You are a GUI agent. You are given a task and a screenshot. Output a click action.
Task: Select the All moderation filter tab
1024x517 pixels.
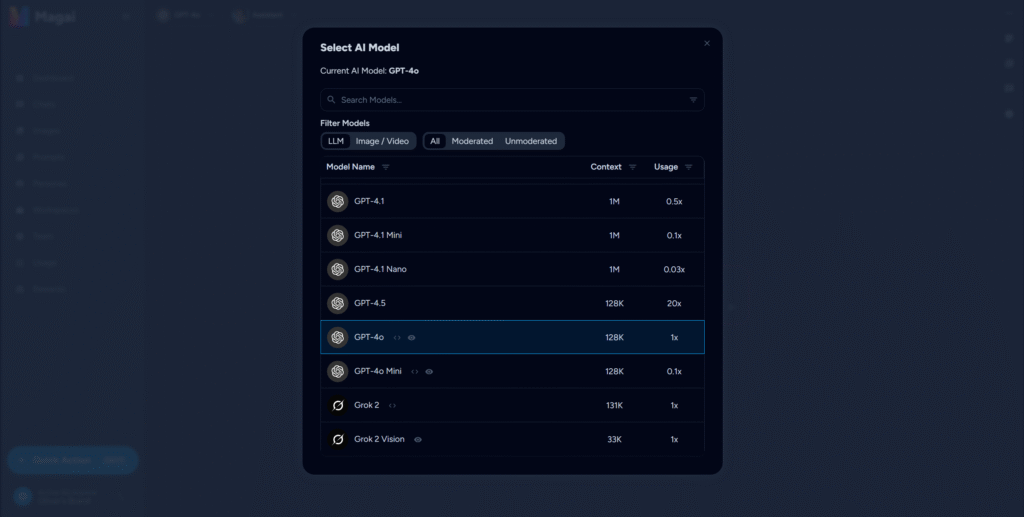pos(435,141)
